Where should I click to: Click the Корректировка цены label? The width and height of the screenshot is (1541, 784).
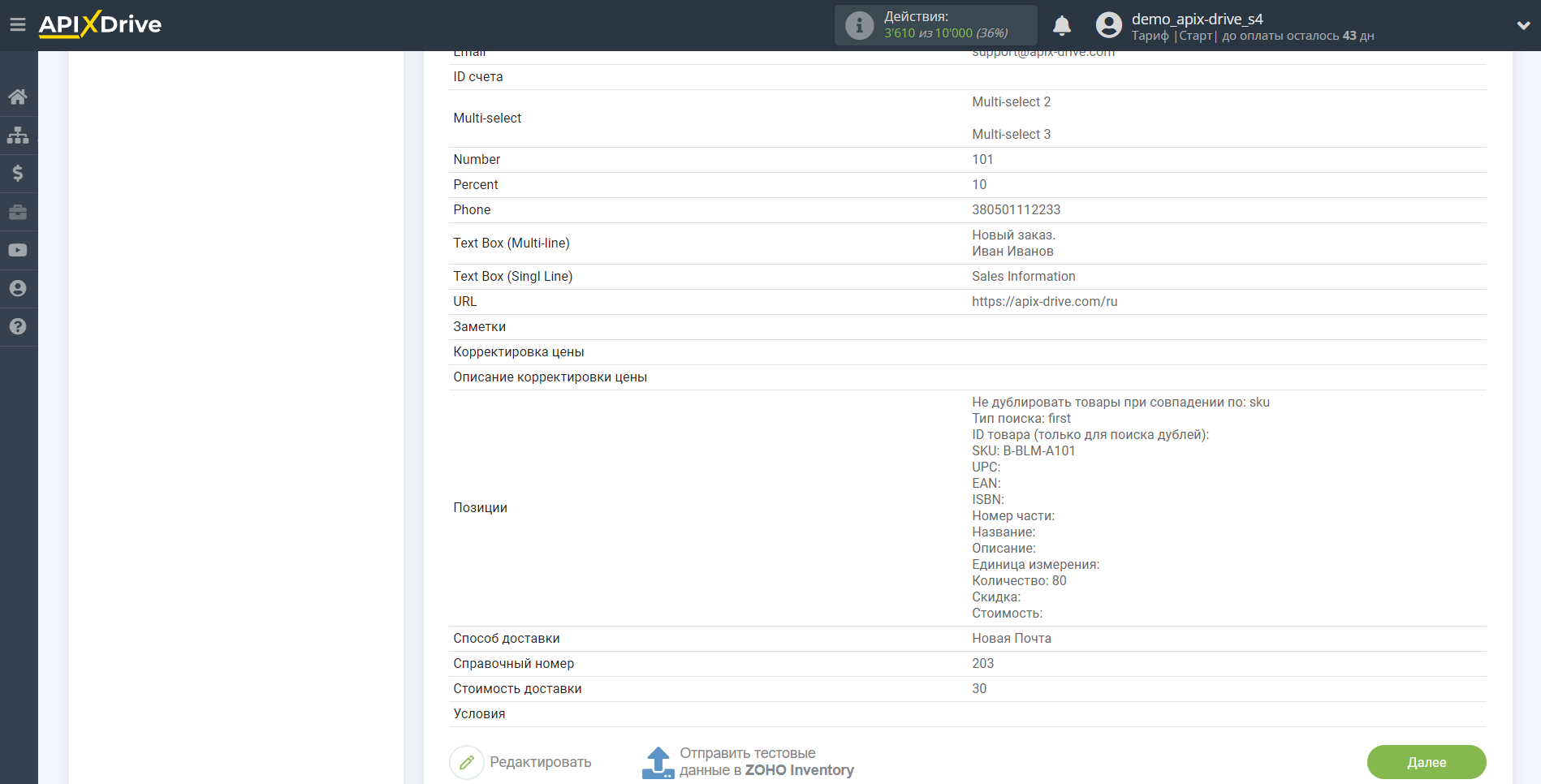pos(518,351)
